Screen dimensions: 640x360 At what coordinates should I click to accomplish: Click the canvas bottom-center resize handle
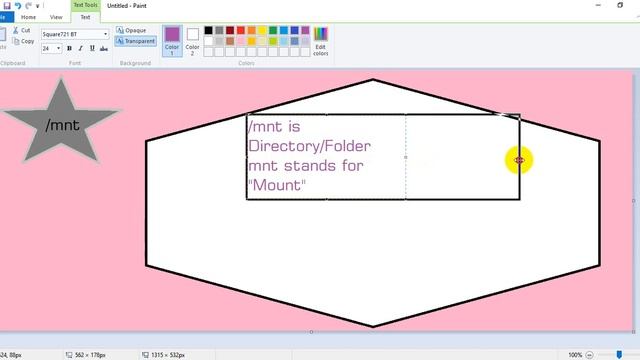[311, 332]
